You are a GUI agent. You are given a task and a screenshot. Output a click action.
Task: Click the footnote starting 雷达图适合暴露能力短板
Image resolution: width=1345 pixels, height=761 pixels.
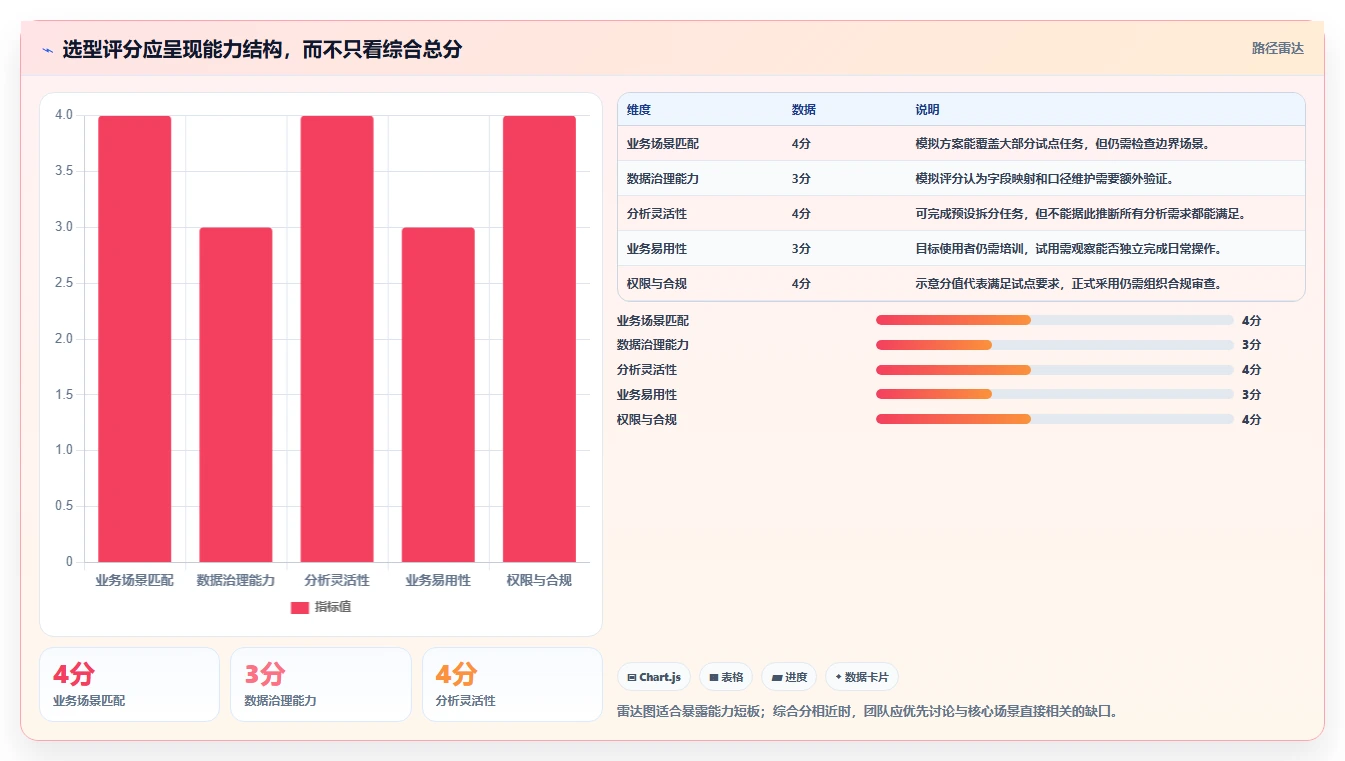867,712
